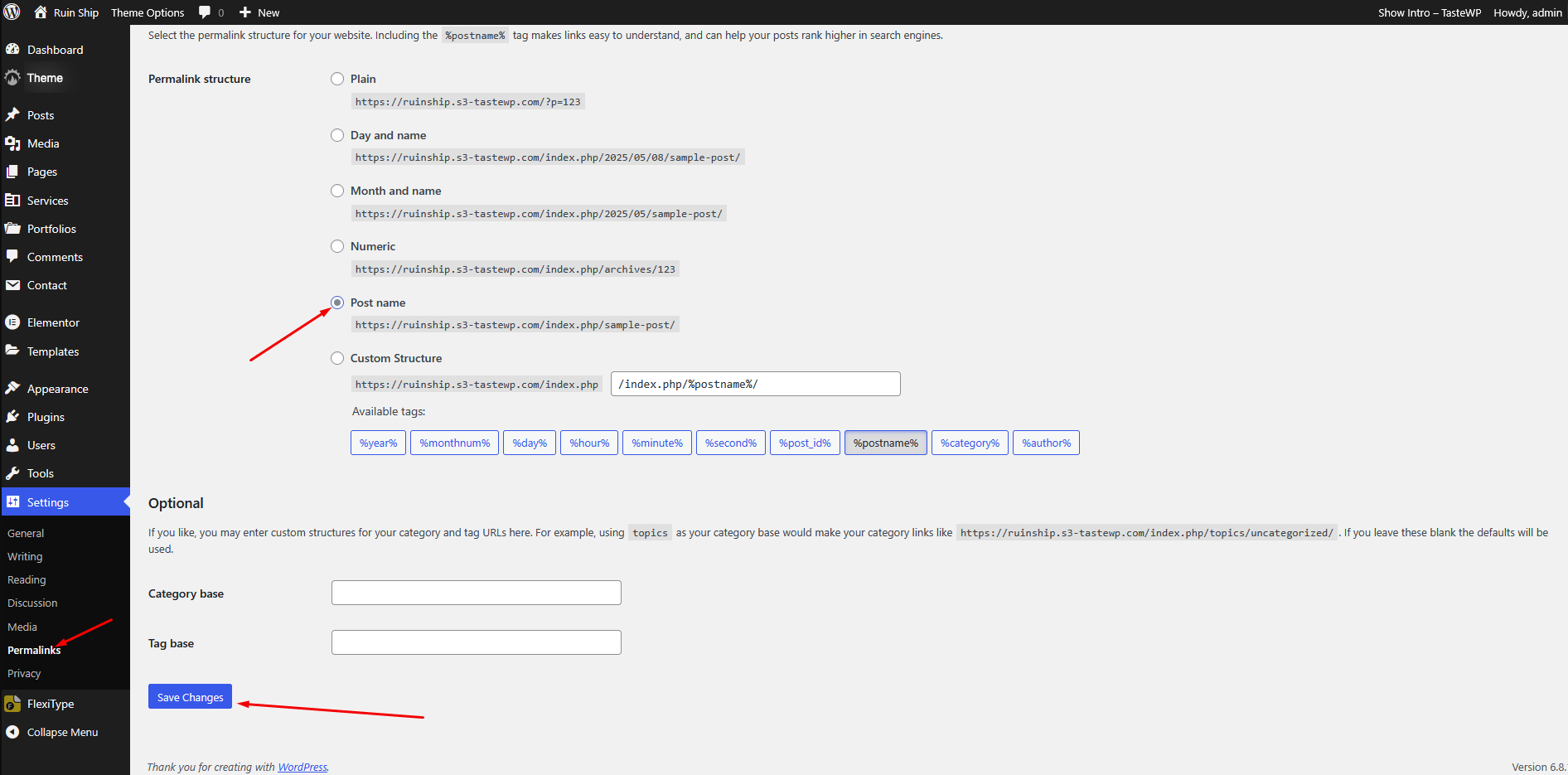Open the Howdy, admin account menu
The height and width of the screenshot is (775, 1568).
pyautogui.click(x=1527, y=12)
